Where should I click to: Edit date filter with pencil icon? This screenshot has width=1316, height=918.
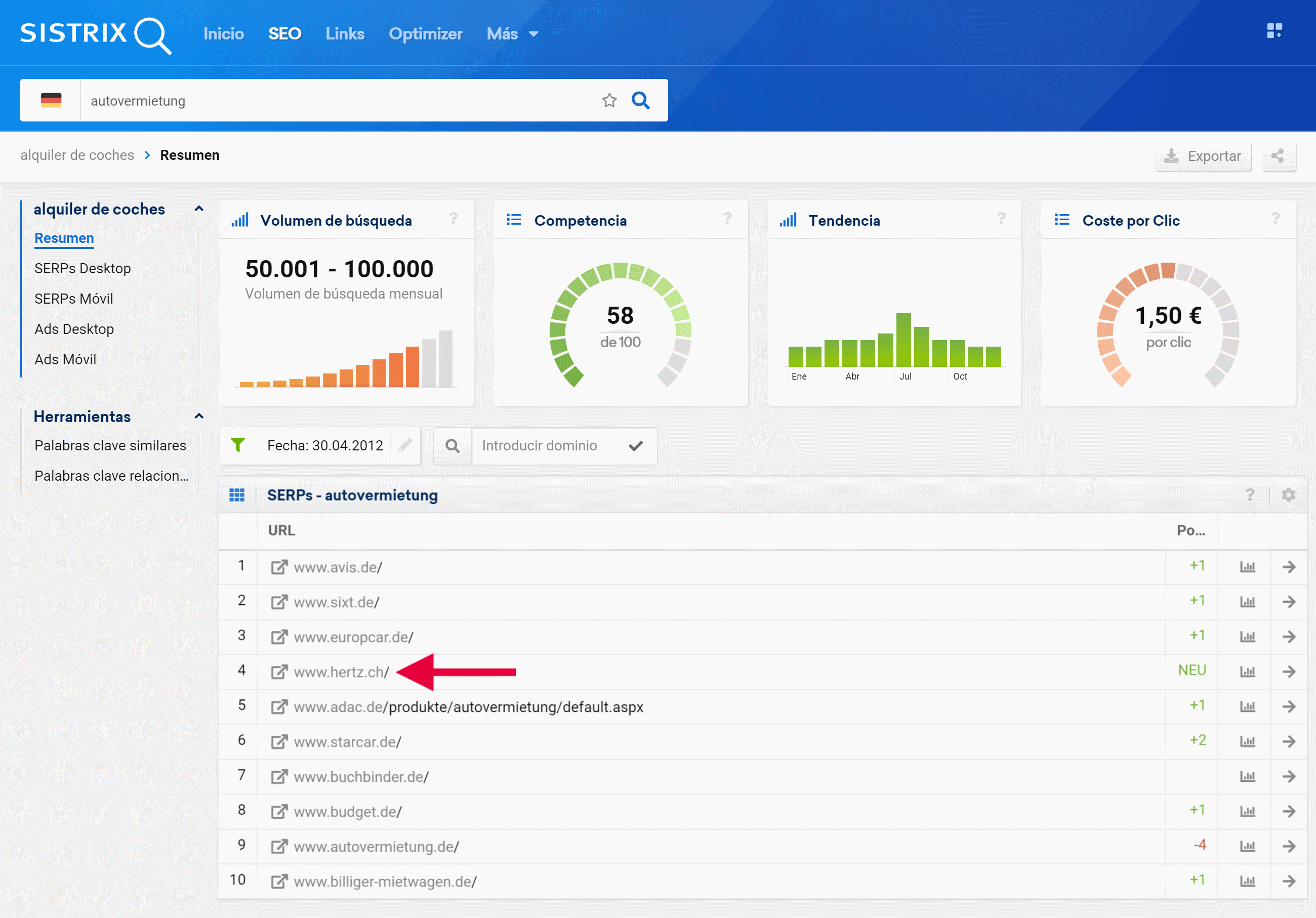[x=405, y=445]
